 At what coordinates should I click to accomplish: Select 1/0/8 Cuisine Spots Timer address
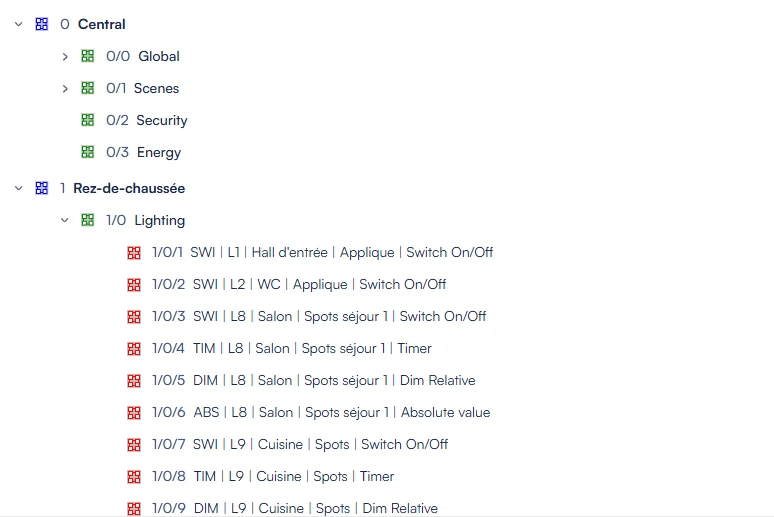[273, 477]
